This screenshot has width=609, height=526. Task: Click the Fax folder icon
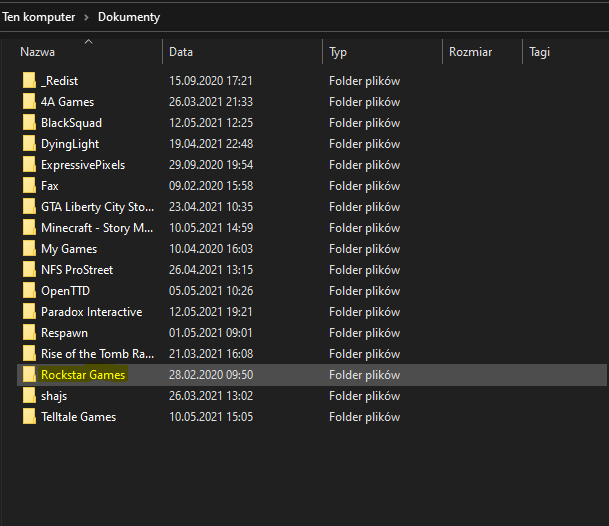[29, 186]
